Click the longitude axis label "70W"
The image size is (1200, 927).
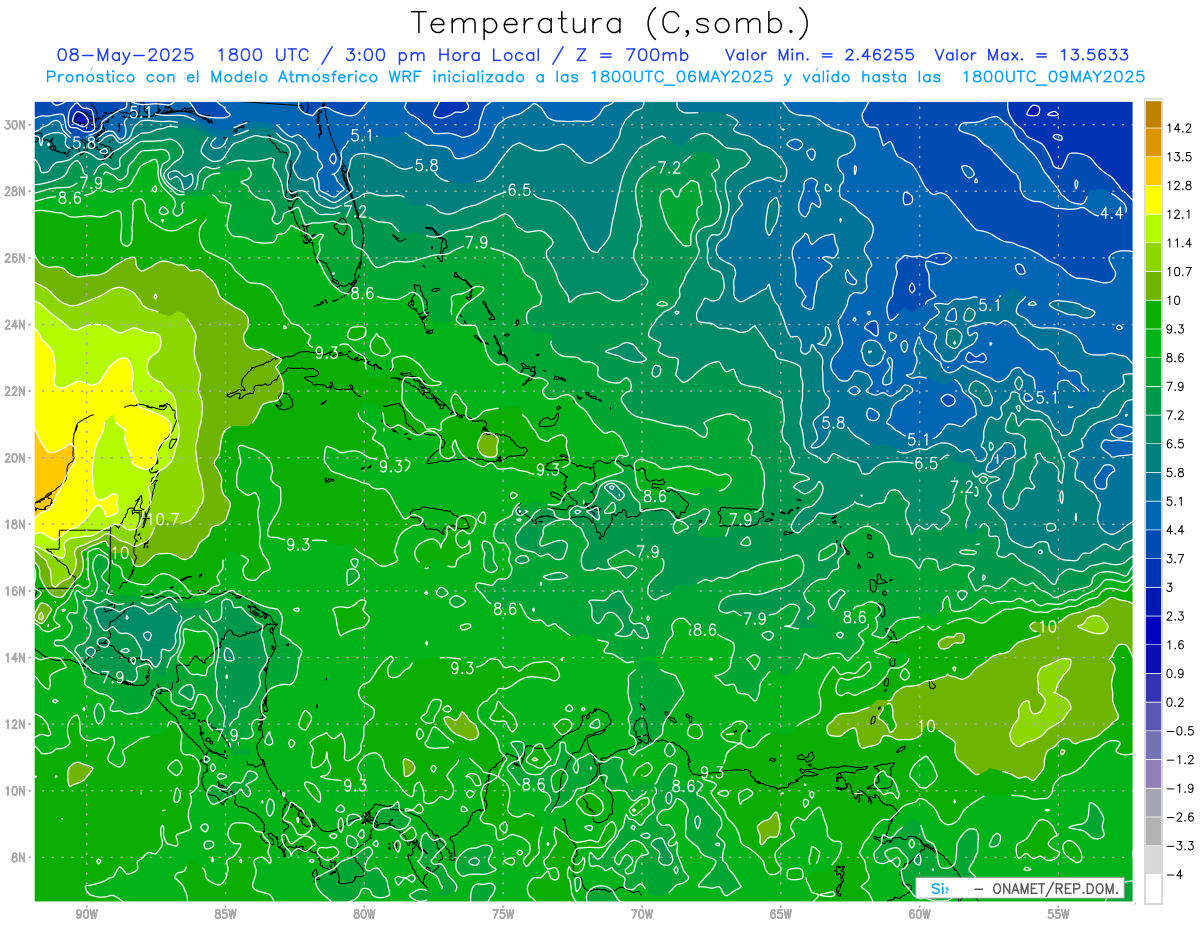pyautogui.click(x=642, y=915)
